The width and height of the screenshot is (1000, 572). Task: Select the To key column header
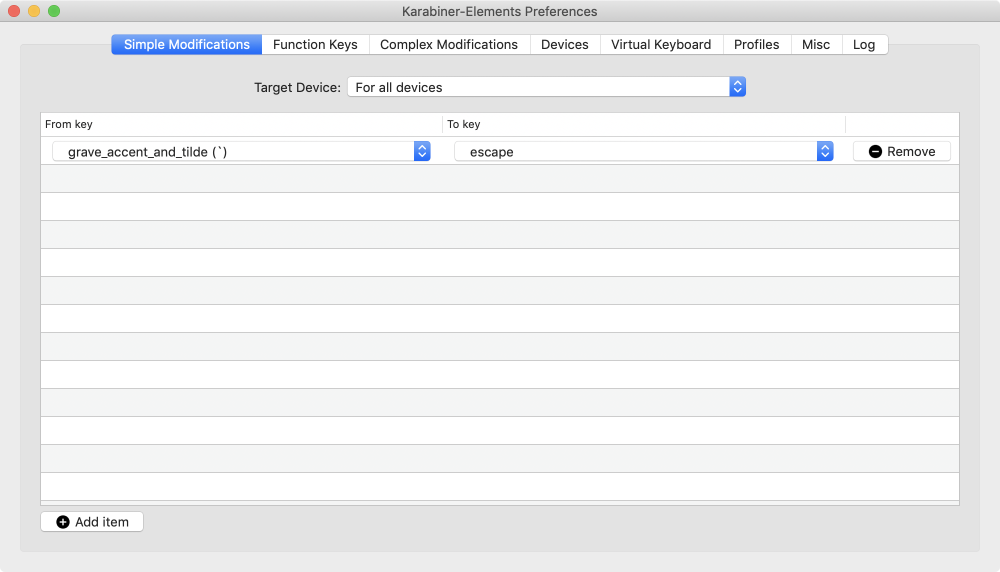coord(644,124)
